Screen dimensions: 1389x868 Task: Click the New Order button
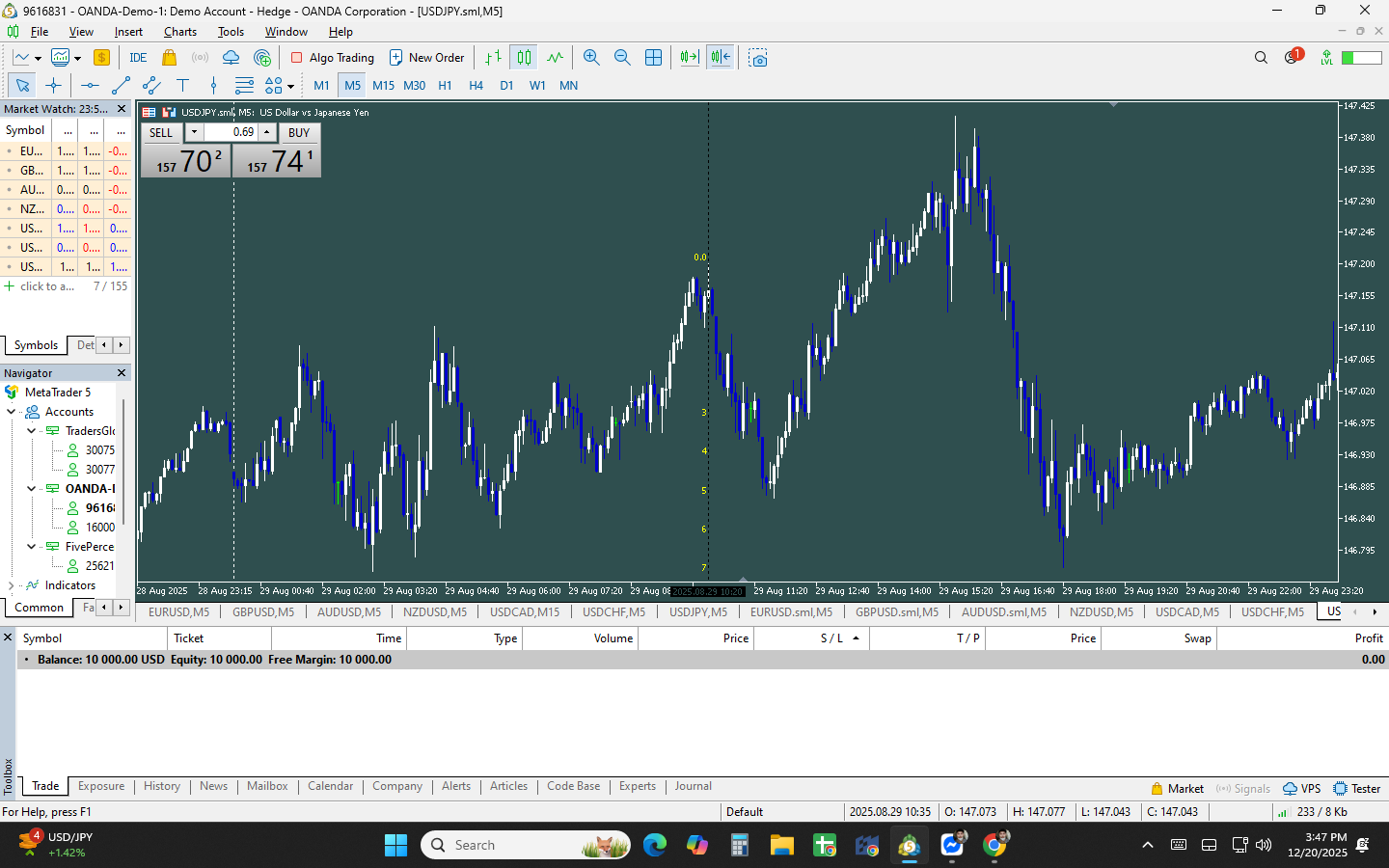coord(426,58)
